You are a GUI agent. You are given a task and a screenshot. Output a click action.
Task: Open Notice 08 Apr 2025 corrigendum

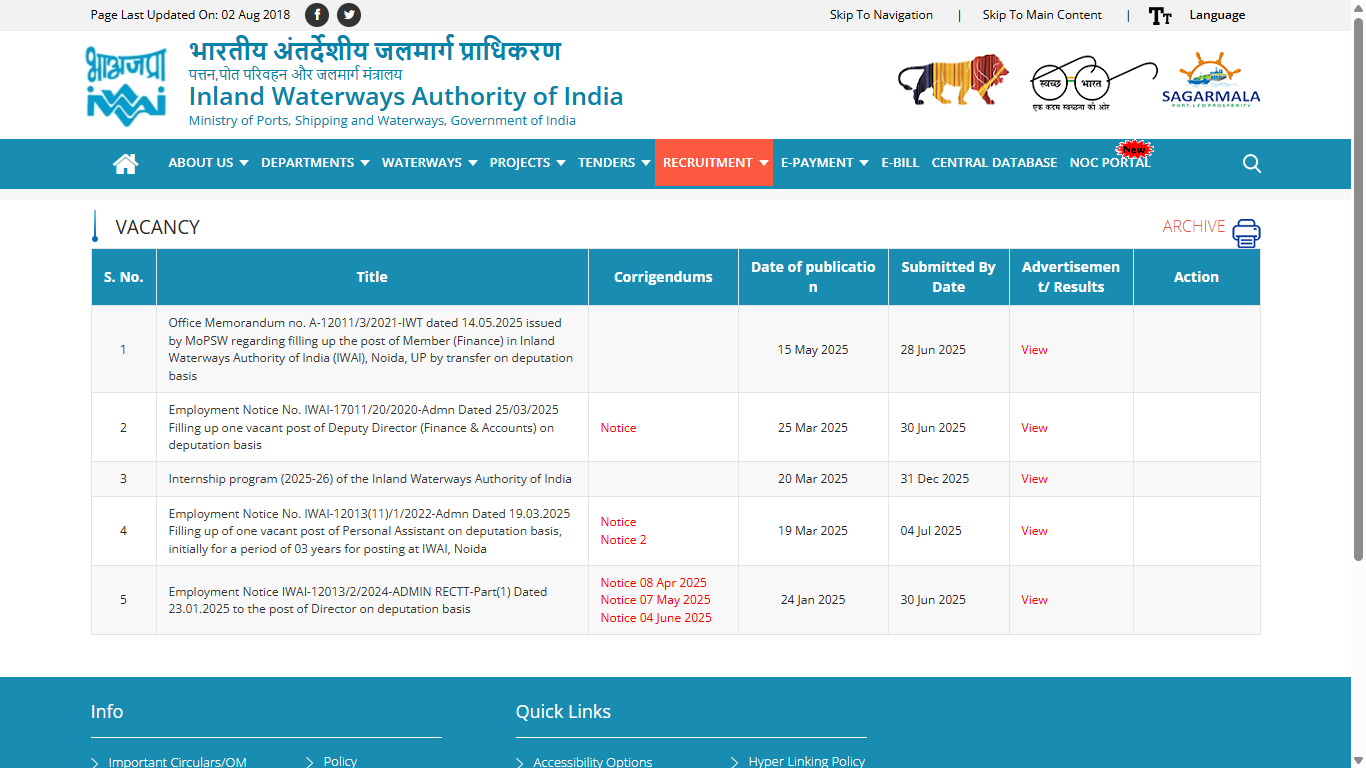point(653,583)
